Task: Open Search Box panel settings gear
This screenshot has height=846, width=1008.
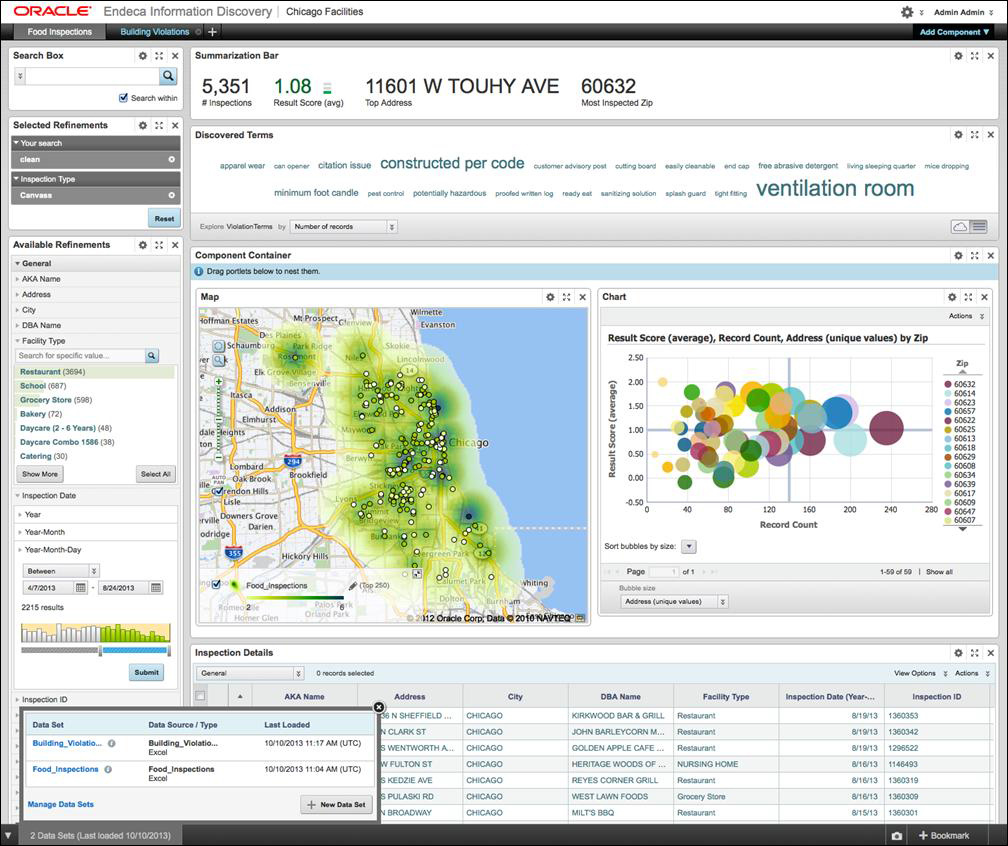Action: pyautogui.click(x=143, y=56)
